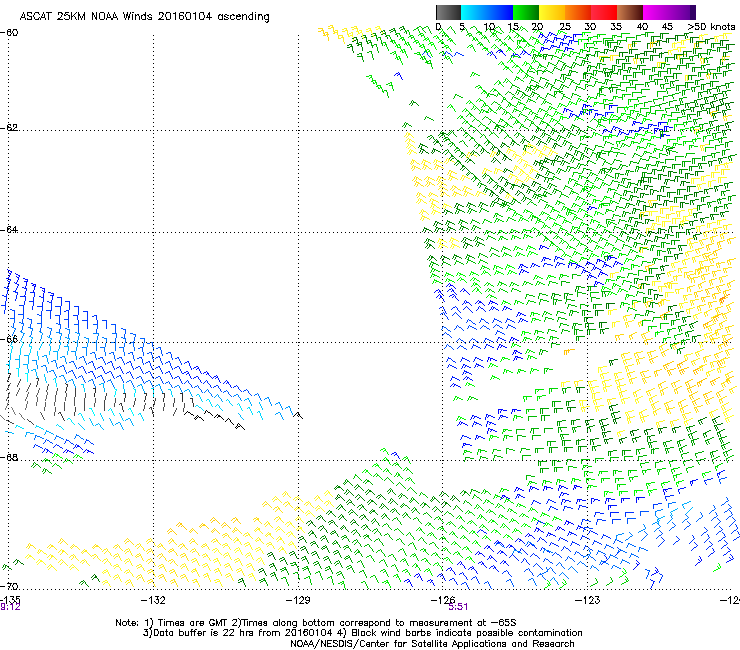Select the '-126' longitude axis label

(443, 600)
